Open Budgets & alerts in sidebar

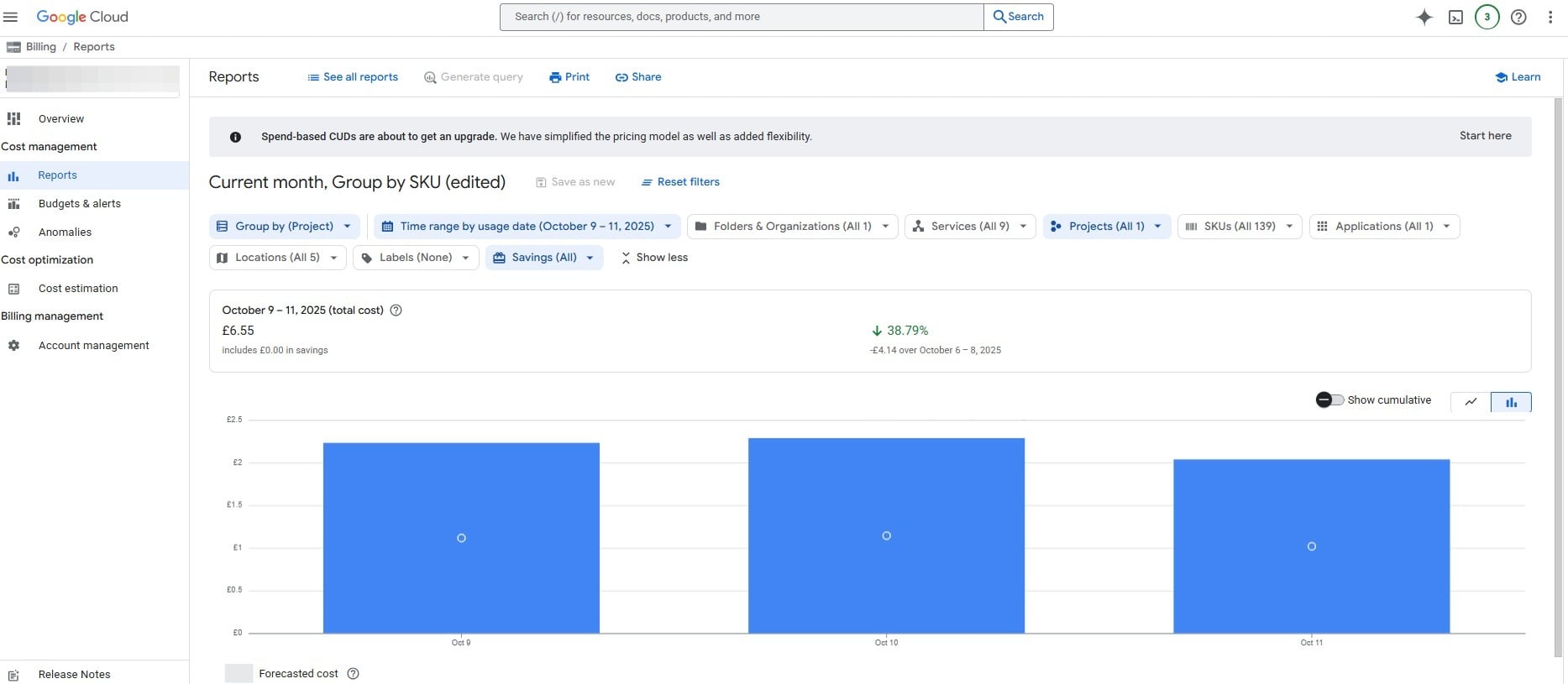[80, 203]
